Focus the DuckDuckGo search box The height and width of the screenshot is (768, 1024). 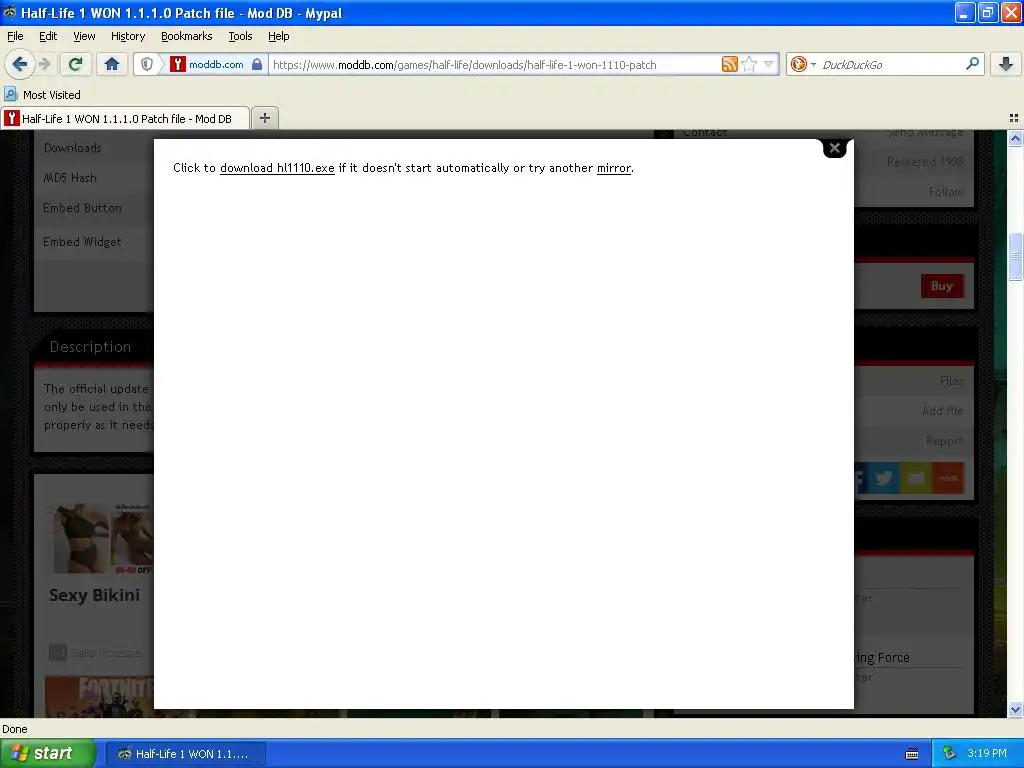click(x=891, y=64)
